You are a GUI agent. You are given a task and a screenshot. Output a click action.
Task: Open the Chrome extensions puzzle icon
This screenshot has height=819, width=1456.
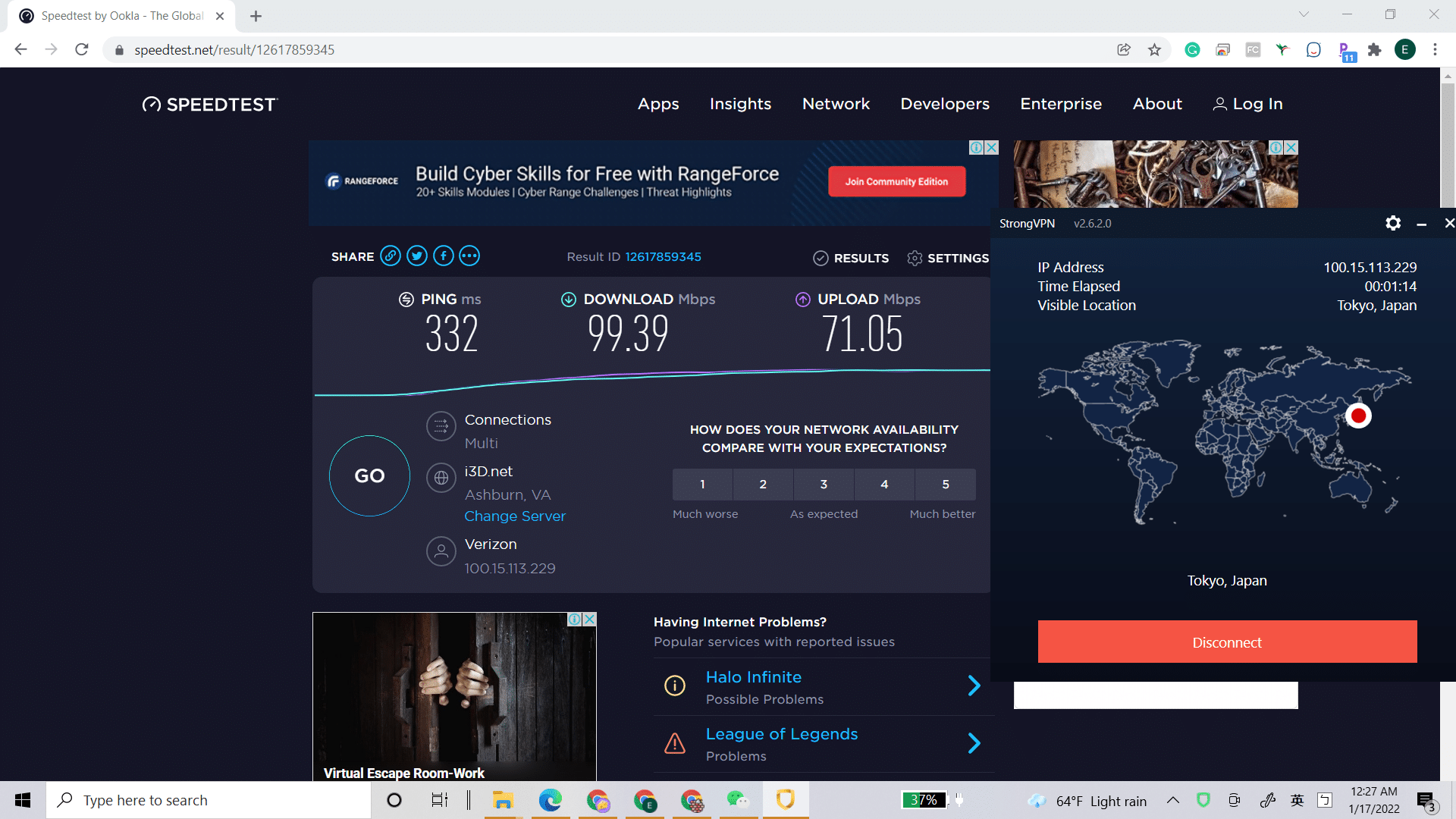pos(1374,50)
